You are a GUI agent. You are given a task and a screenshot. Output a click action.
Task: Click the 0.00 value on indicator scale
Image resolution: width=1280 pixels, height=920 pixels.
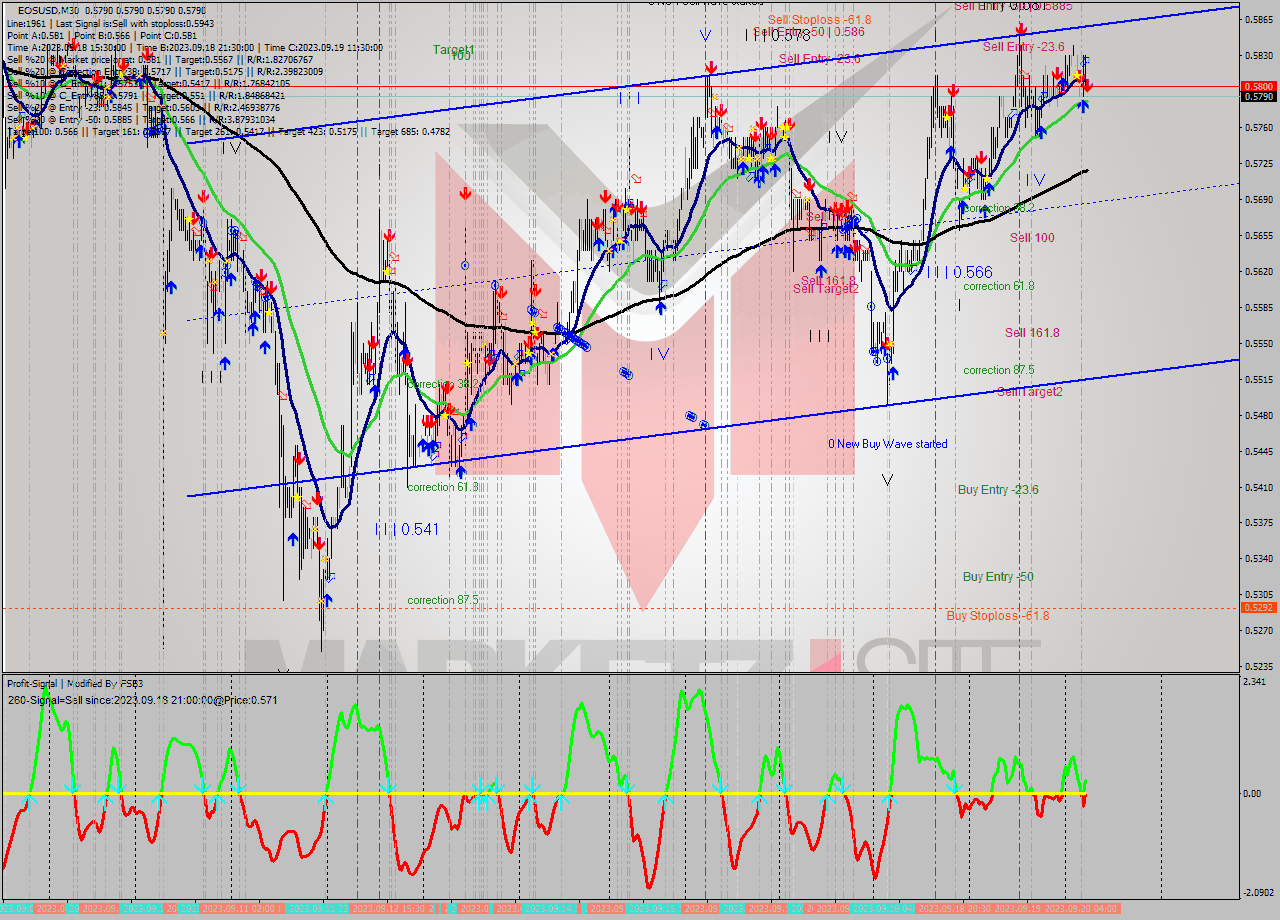click(1252, 793)
